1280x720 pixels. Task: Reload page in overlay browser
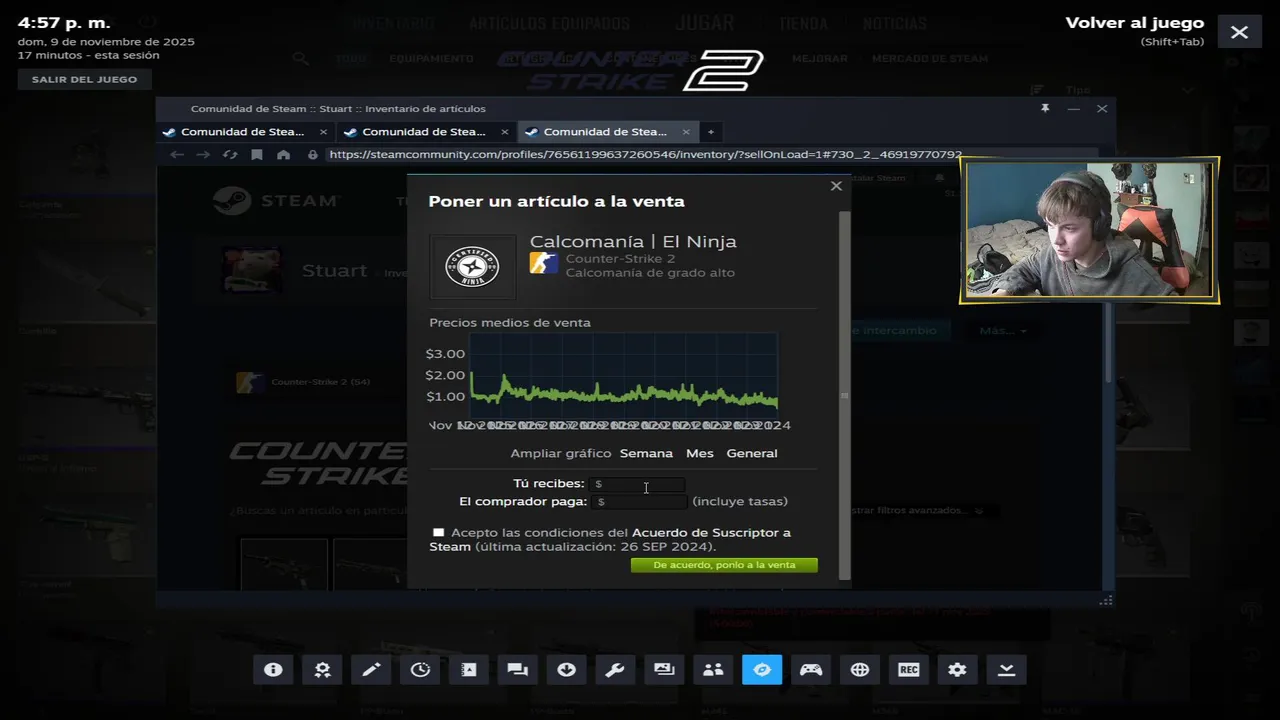point(230,155)
